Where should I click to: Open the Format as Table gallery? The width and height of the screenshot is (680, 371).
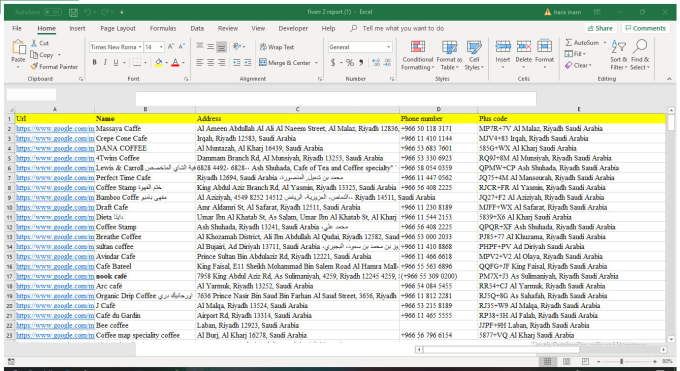[x=449, y=55]
